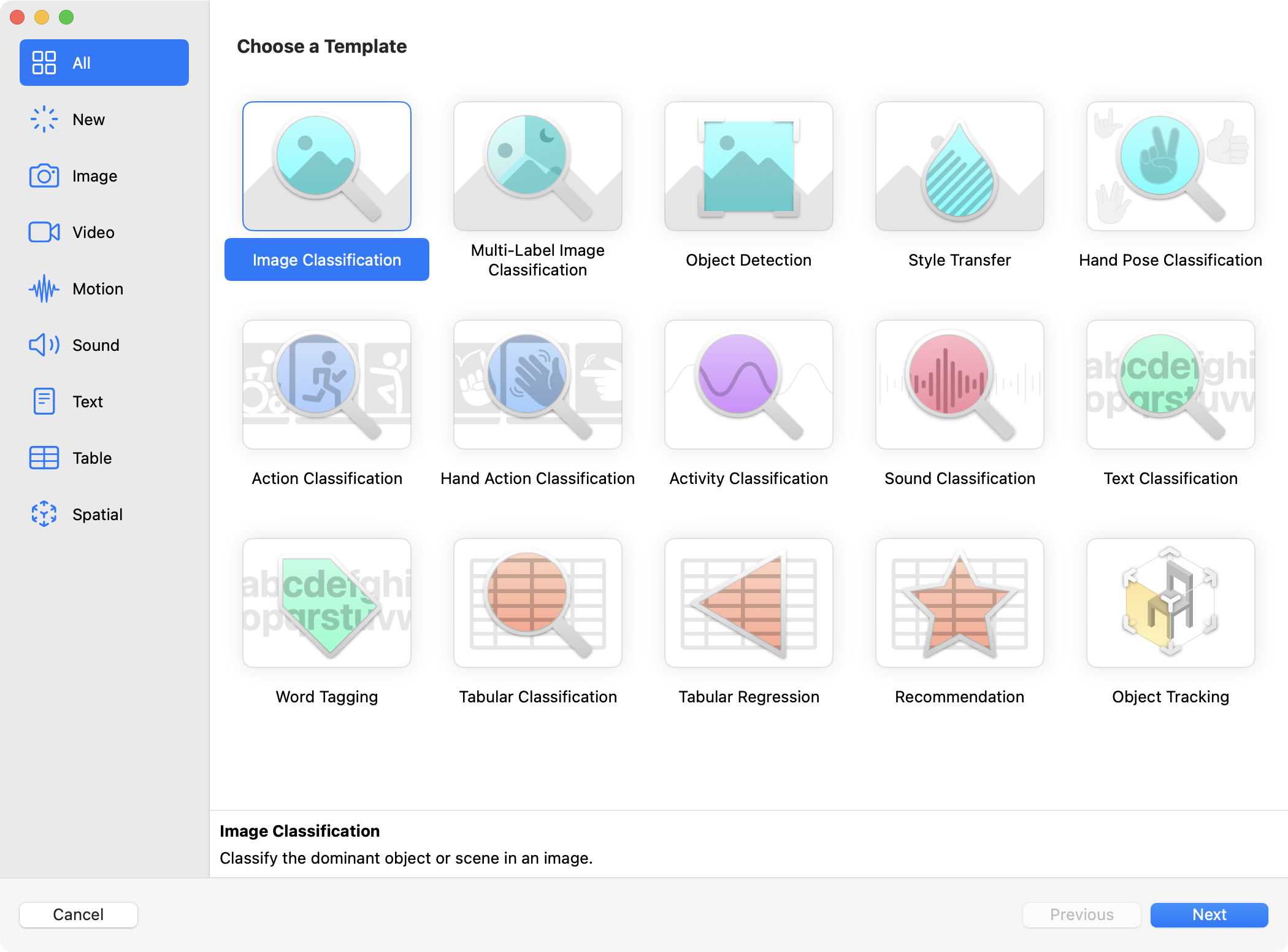
Task: Switch to the All templates view
Action: [104, 62]
